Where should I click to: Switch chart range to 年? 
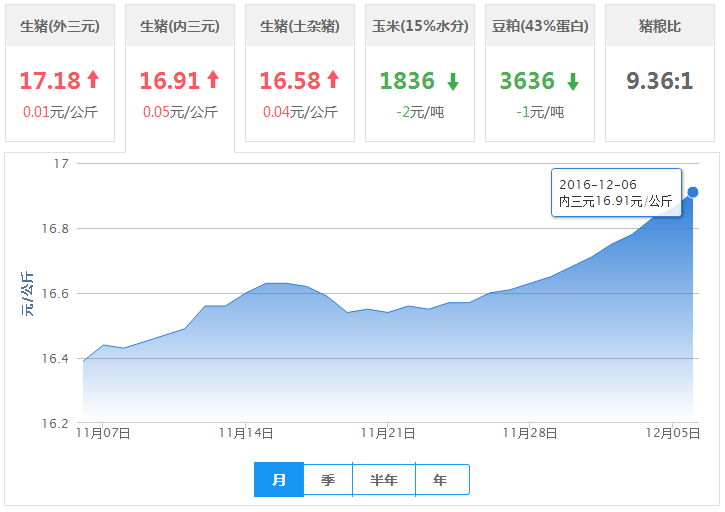click(442, 480)
